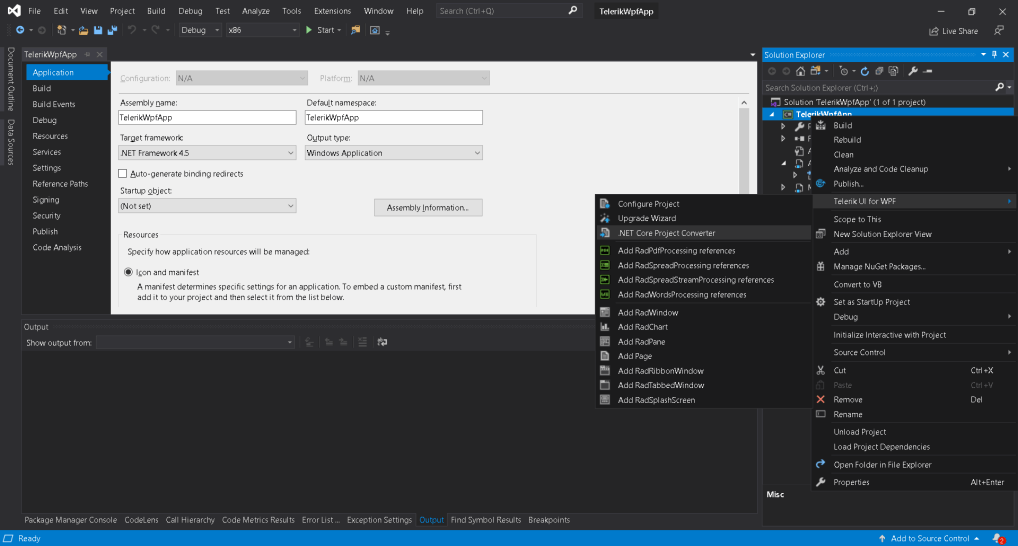Click the Switch Views icon in Solution Explorer

pos(815,71)
